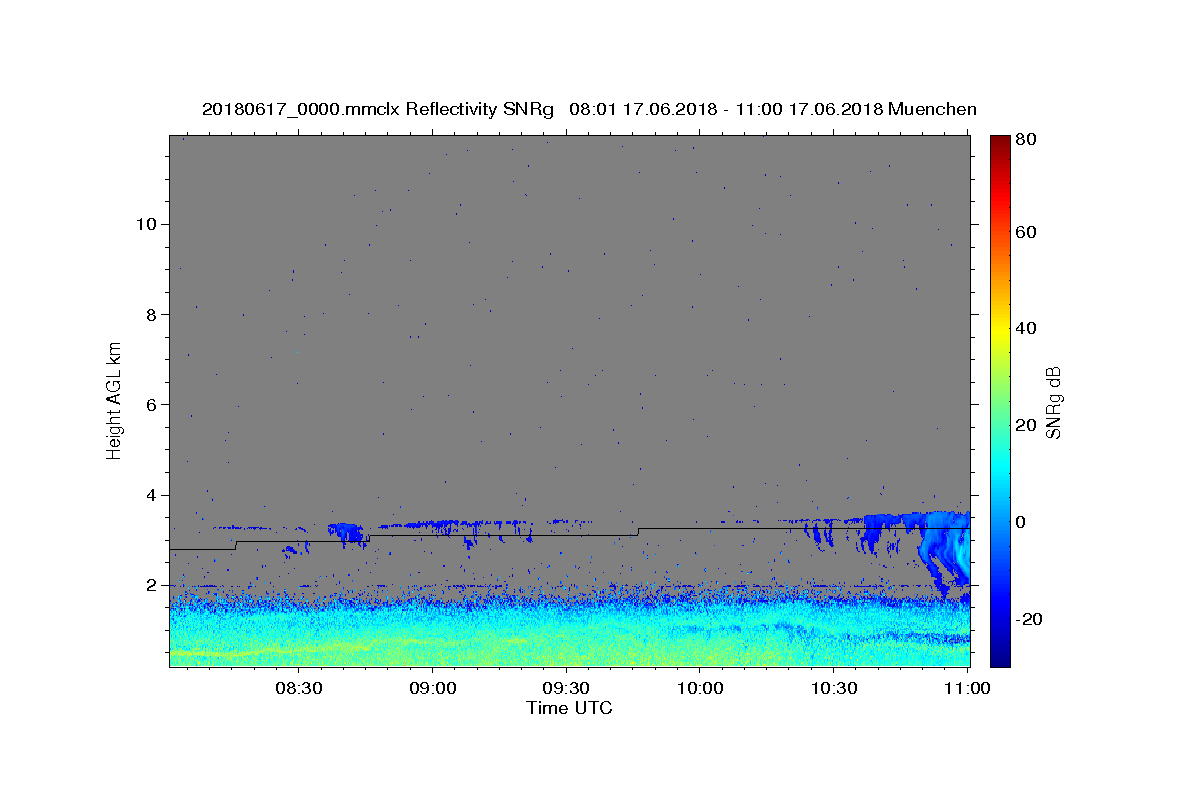
Task: Click the 11:00 time tick label
Action: (x=967, y=688)
